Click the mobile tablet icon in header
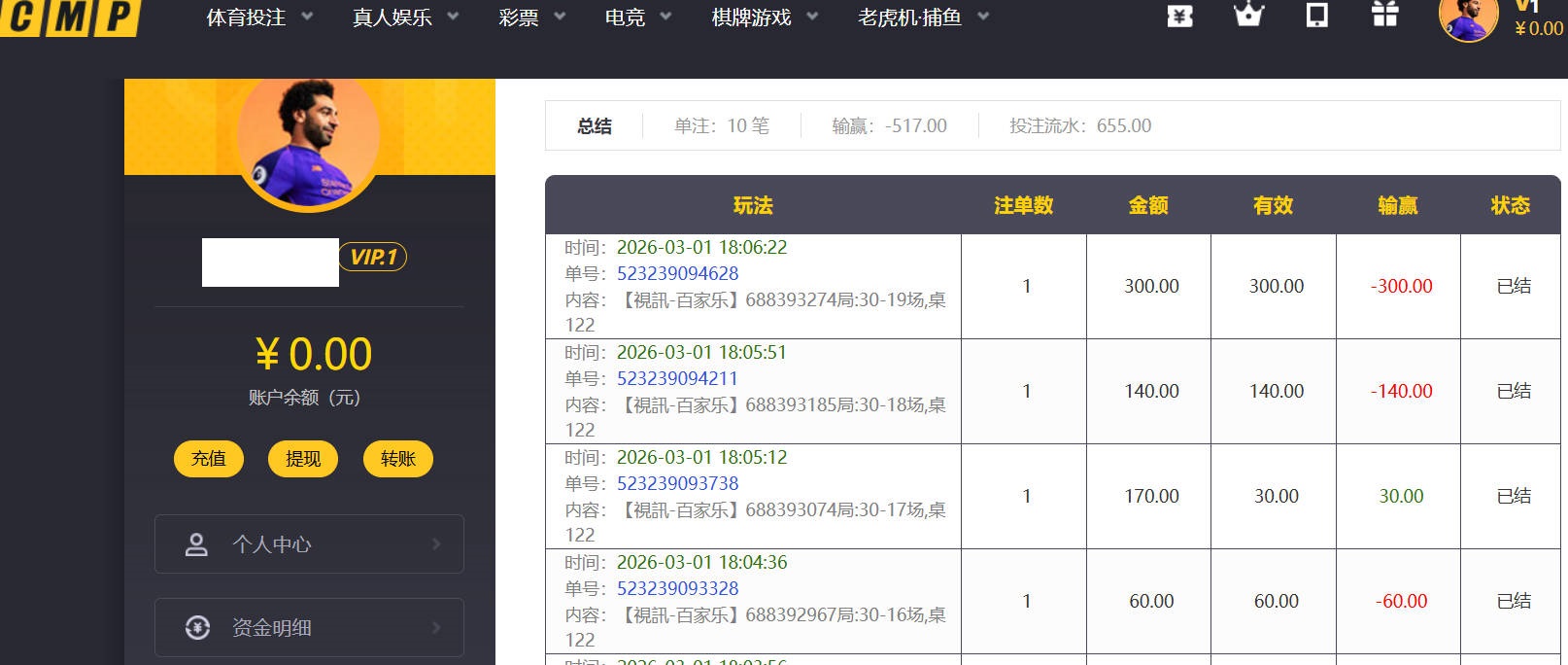Screen dimensions: 1568x665 click(x=1316, y=16)
